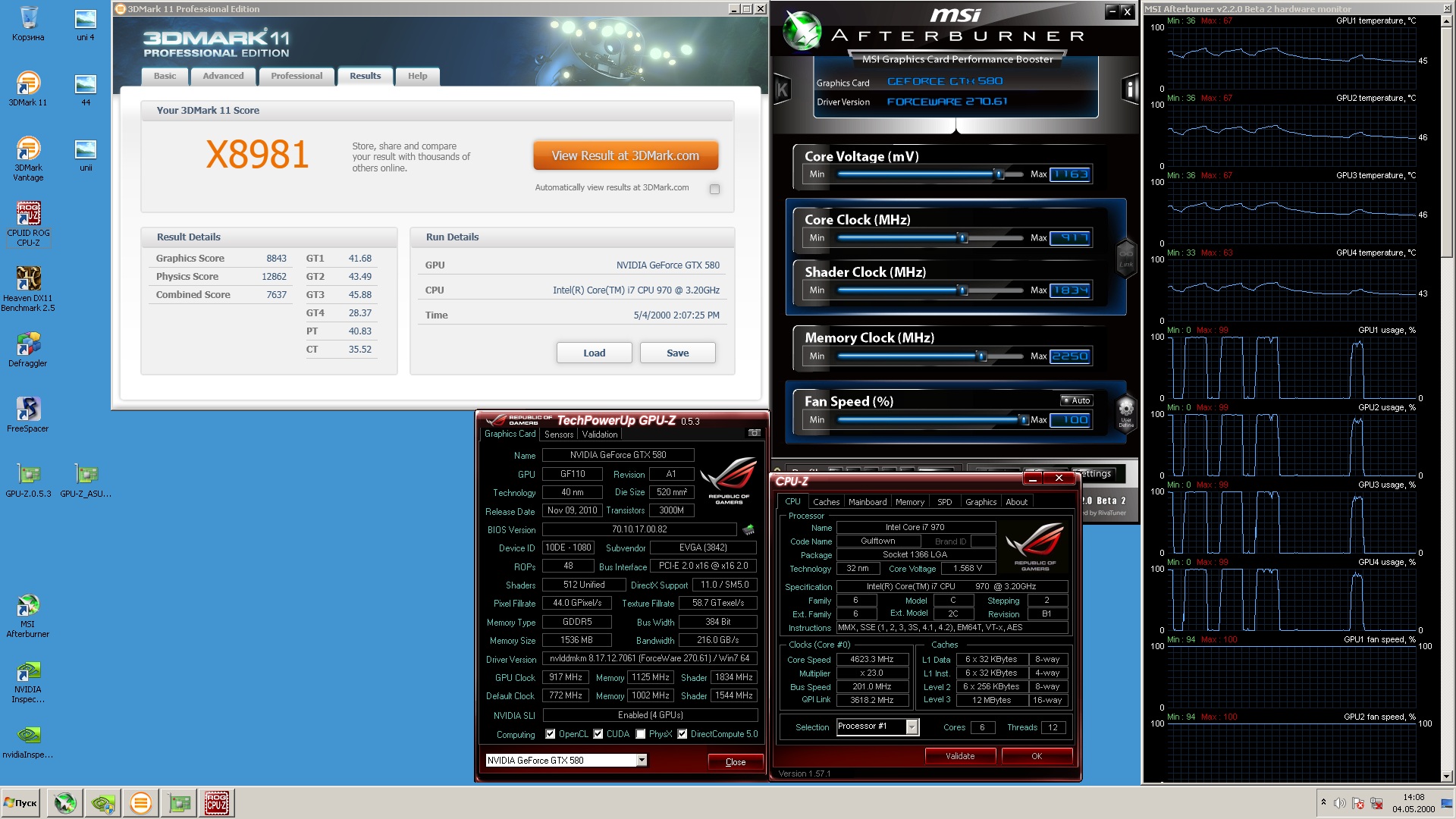This screenshot has height=819, width=1456.
Task: Switch to the Advanced tab in 3DMark 11
Action: (x=223, y=76)
